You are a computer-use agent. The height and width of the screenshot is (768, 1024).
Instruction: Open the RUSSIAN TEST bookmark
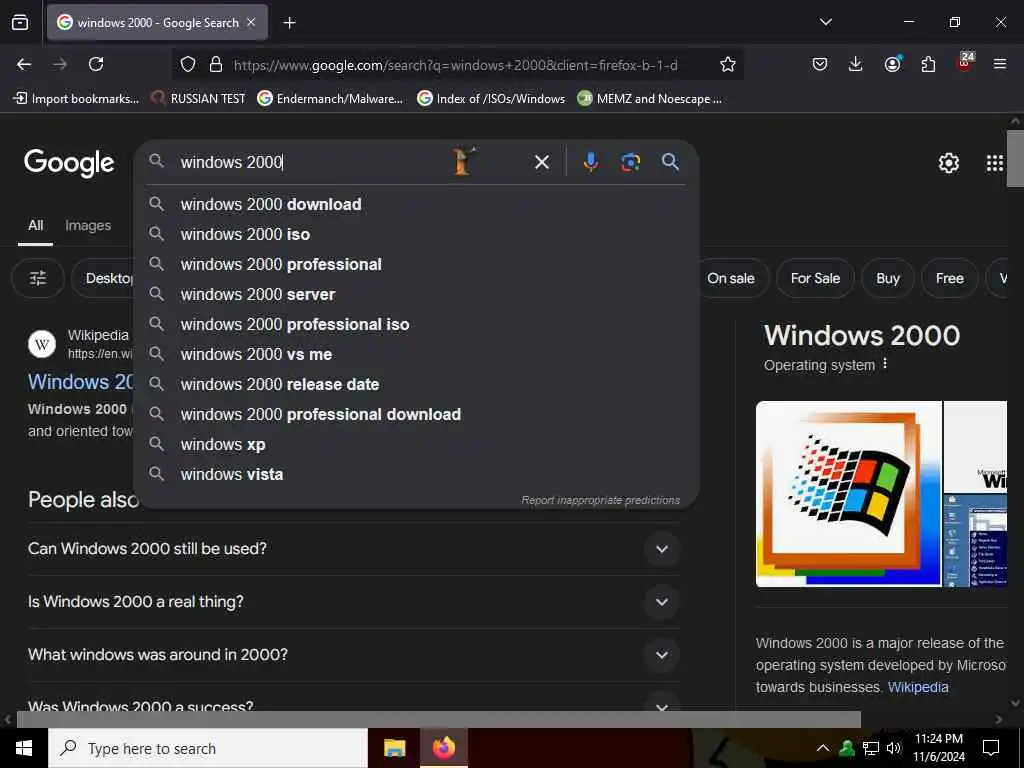point(199,99)
